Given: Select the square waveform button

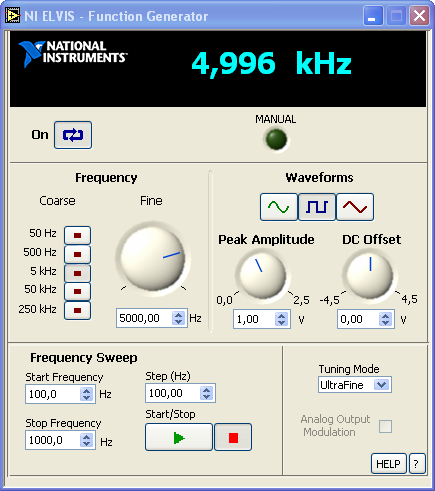Looking at the screenshot, I should click(317, 207).
